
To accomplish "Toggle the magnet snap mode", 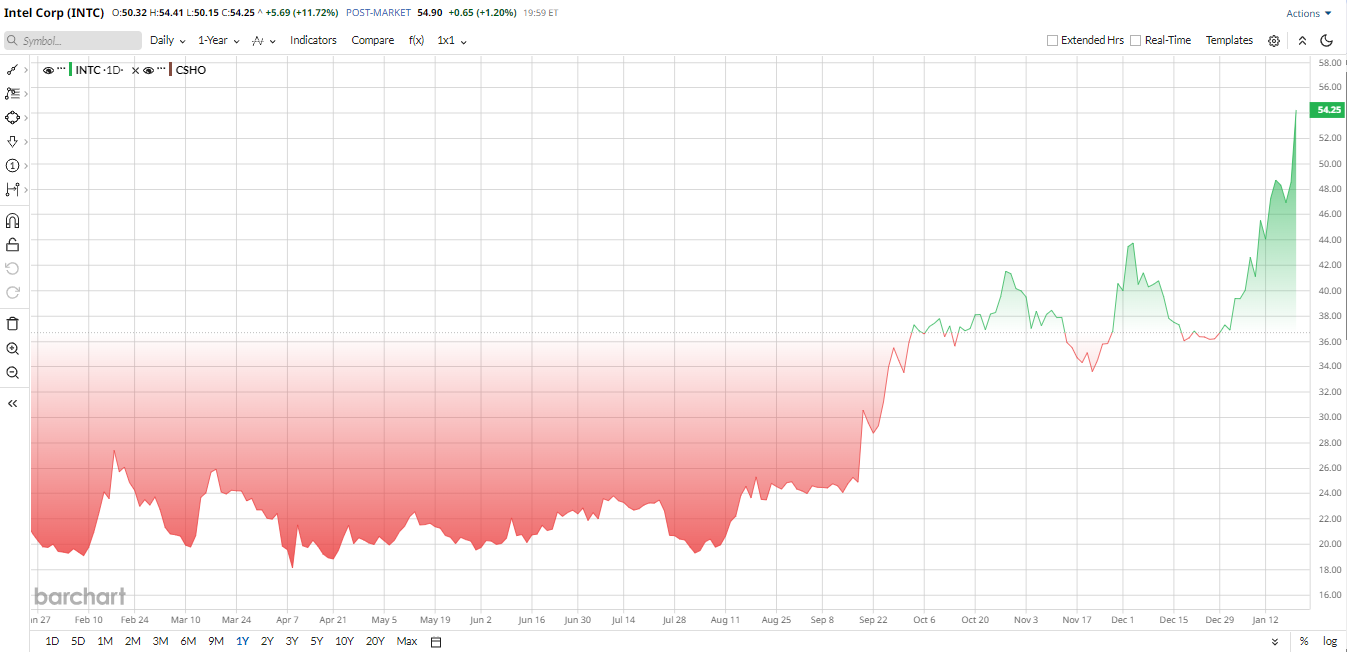I will click(12, 220).
